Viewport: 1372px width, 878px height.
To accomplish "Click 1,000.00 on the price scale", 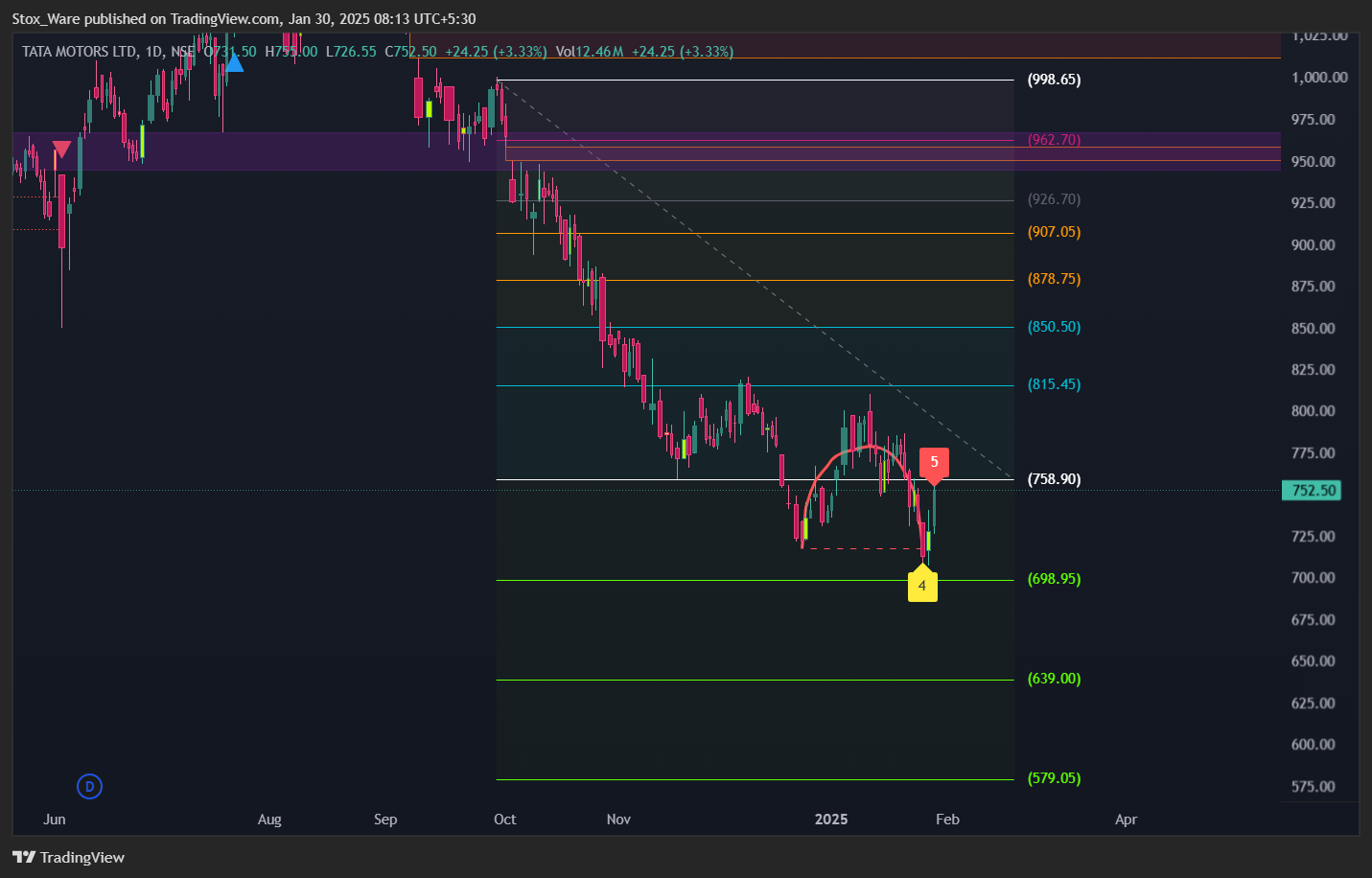I will [x=1319, y=78].
